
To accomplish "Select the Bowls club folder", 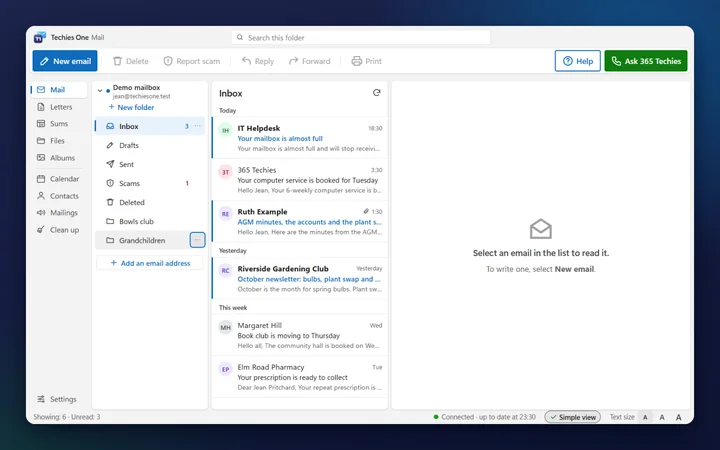I will pyautogui.click(x=150, y=221).
